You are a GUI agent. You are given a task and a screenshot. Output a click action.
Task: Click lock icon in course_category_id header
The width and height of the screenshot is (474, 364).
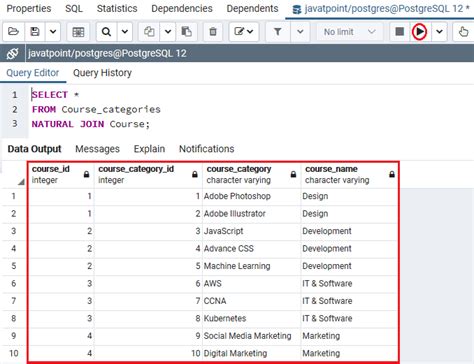pyautogui.click(x=195, y=174)
